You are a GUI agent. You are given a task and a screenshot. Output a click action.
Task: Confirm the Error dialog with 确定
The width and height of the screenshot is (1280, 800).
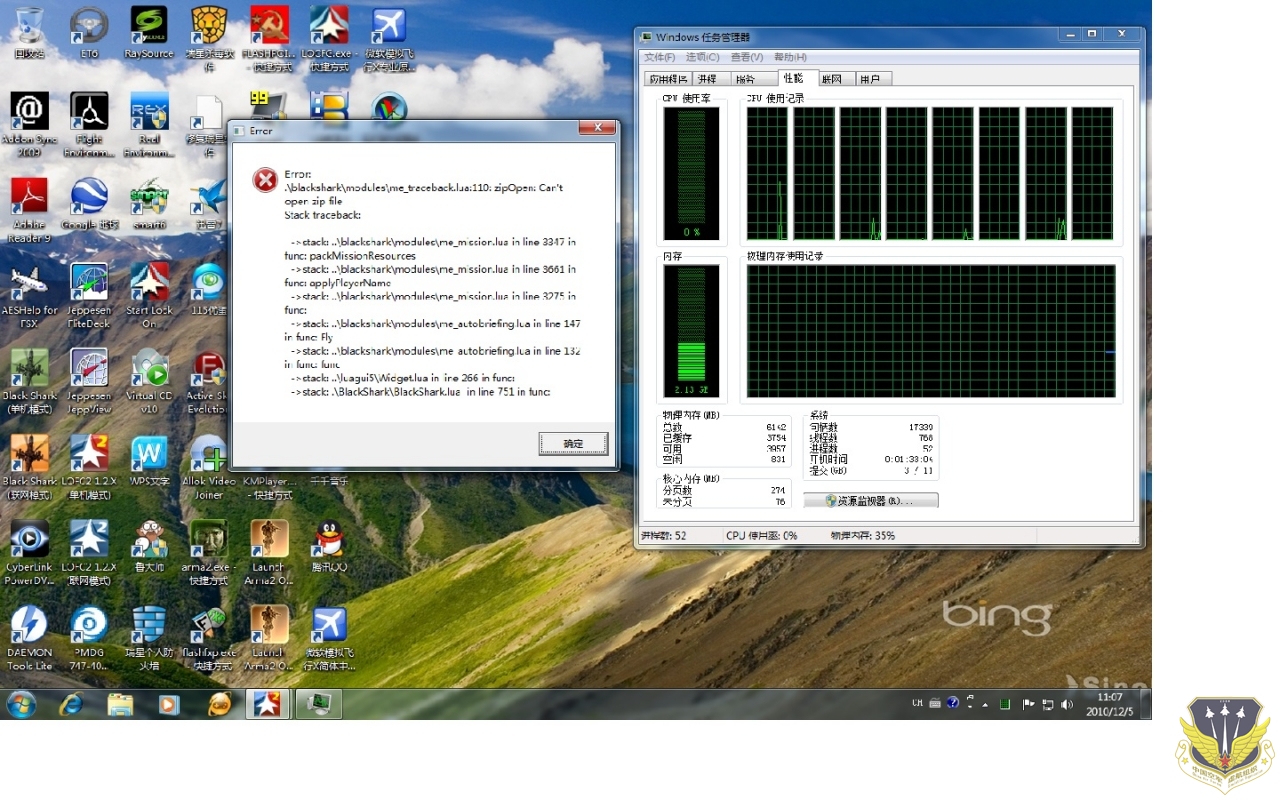click(573, 443)
